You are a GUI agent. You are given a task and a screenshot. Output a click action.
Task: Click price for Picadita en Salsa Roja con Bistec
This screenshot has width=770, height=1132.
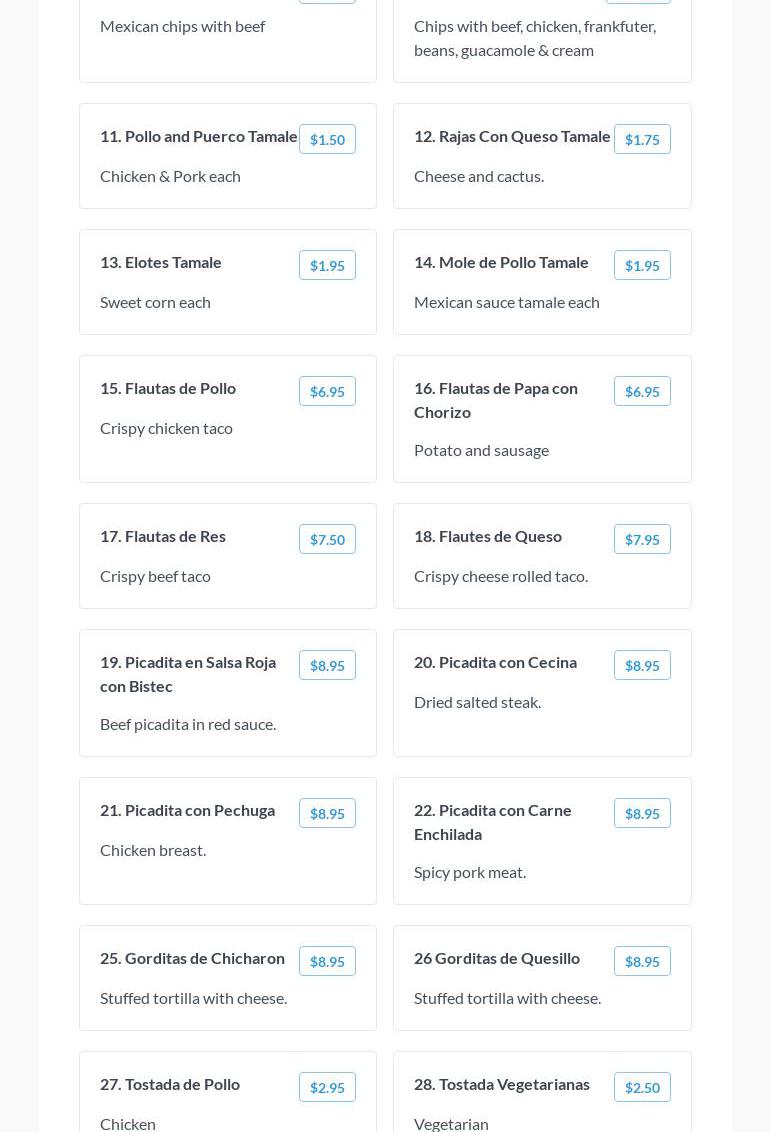(327, 666)
